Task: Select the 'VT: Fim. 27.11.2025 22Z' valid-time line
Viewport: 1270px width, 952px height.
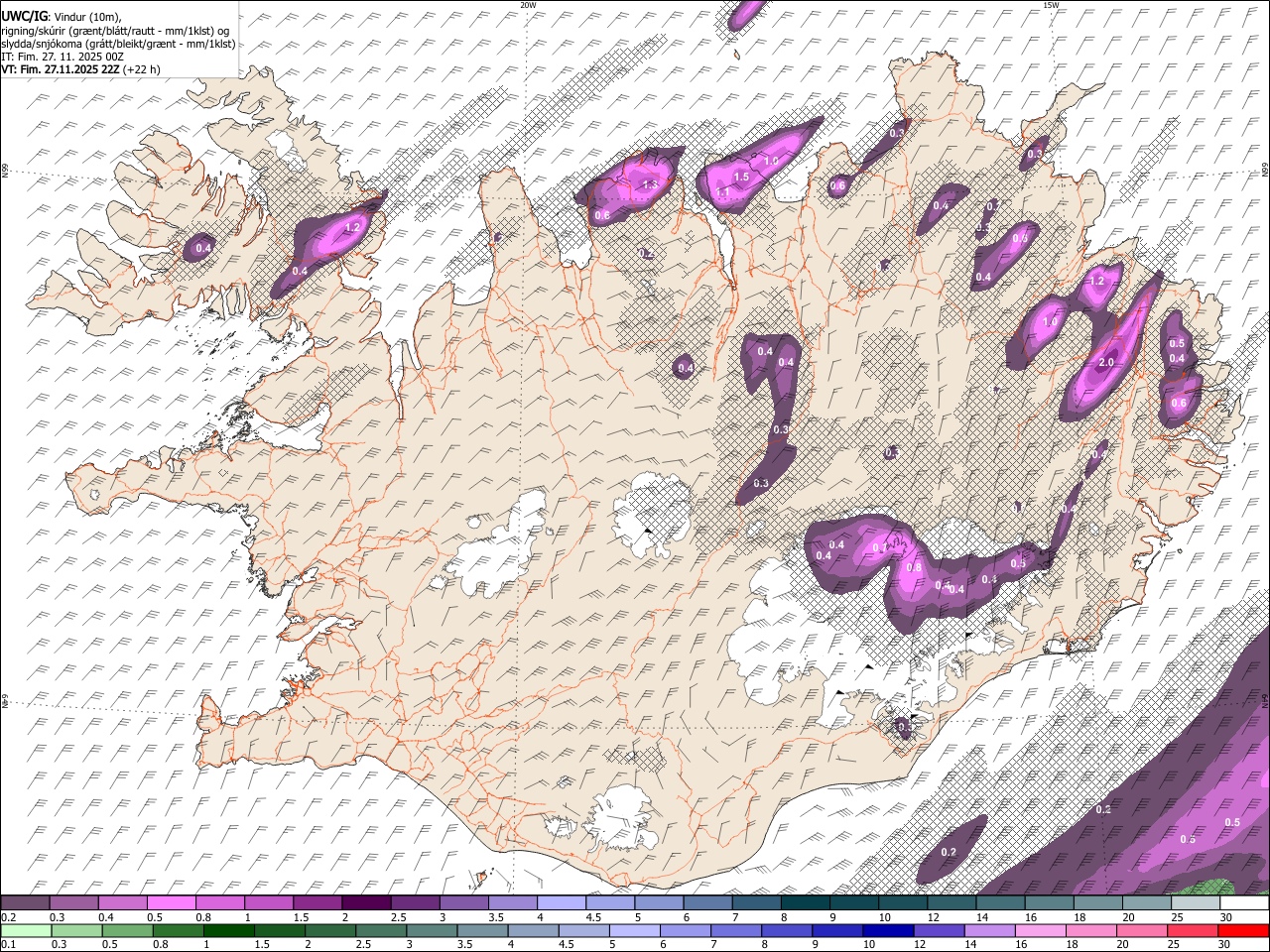Action: tap(62, 69)
